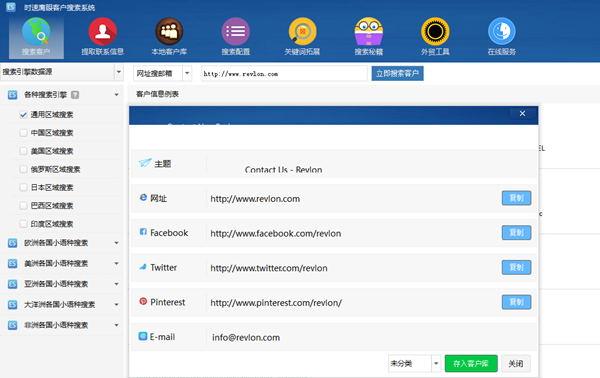
Task: Open the 搜索客户 globe icon
Action: pyautogui.click(x=36, y=31)
